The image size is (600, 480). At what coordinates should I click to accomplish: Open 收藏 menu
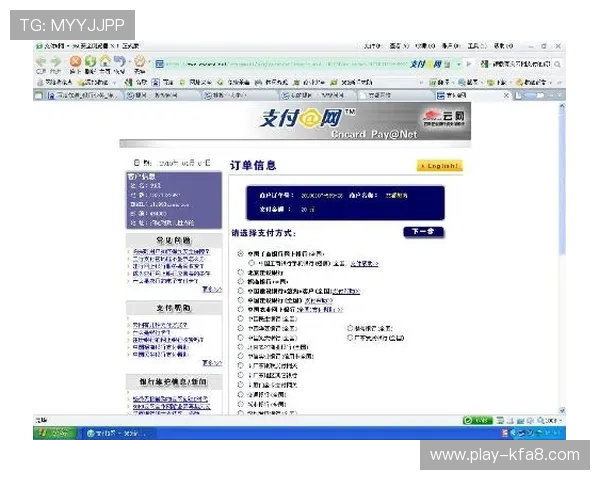point(425,46)
